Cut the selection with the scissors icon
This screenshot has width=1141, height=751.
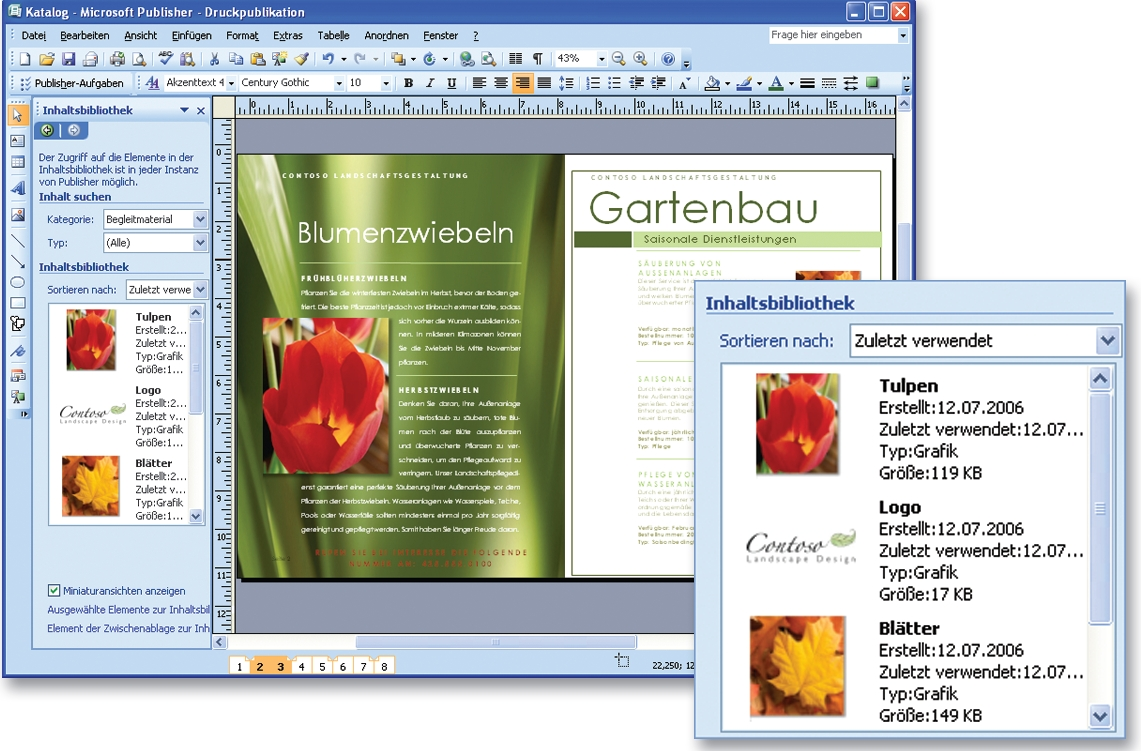click(214, 59)
